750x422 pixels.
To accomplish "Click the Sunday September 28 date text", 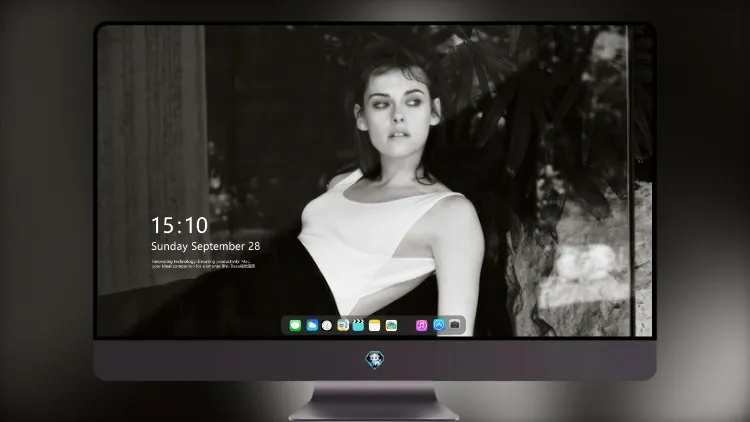I will click(206, 246).
